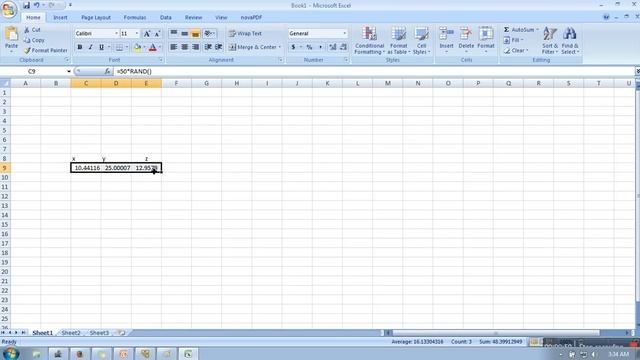The image size is (640, 360).
Task: Switch to Data tab
Action: click(166, 18)
